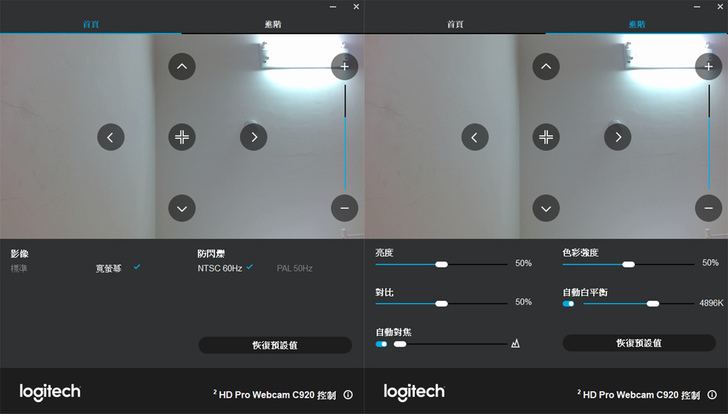Zoom in using plus button in right window
The image size is (728, 414).
coord(708,66)
